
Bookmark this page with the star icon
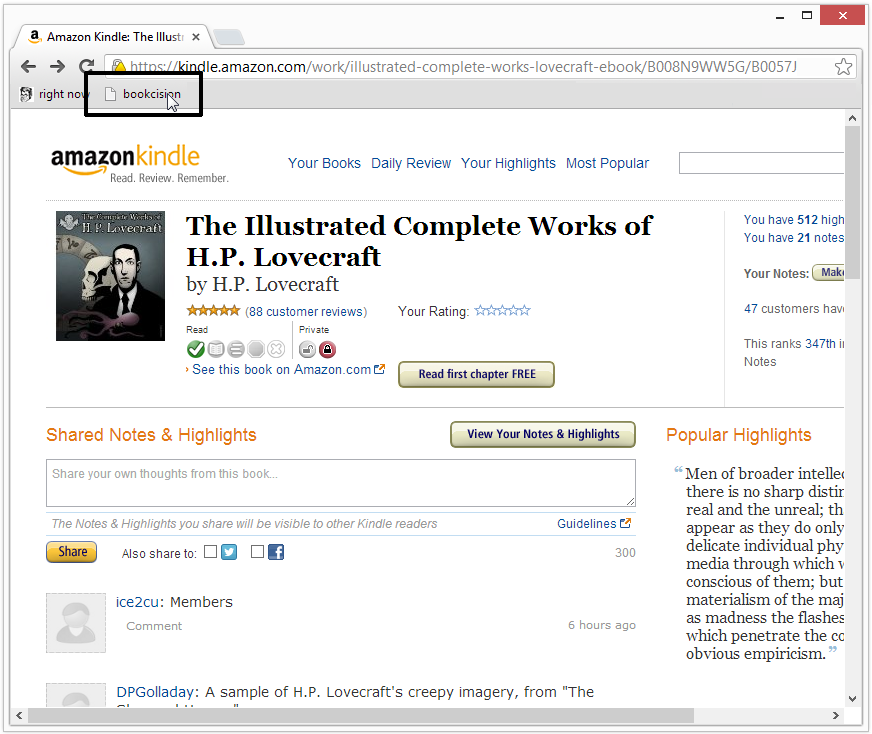[843, 67]
